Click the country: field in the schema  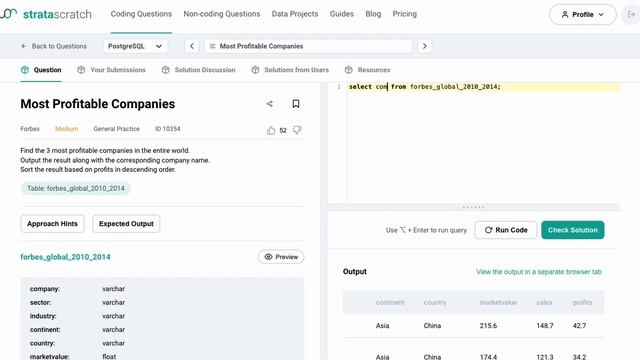42,343
